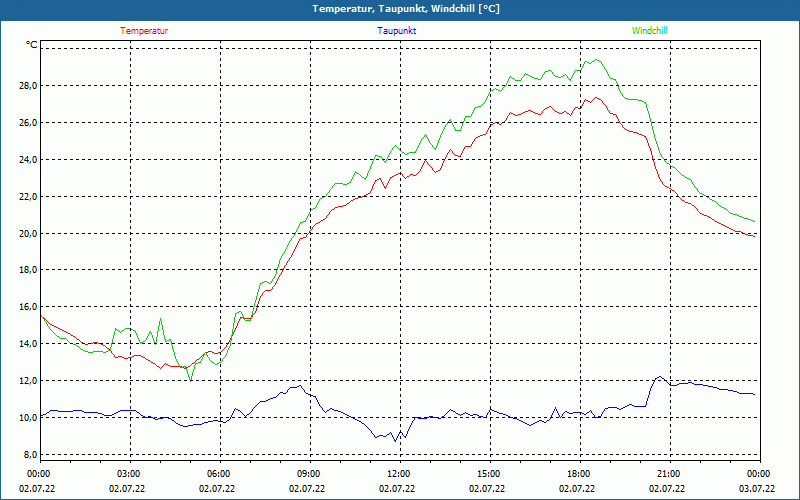Click the 09:00 time axis label

307,474
